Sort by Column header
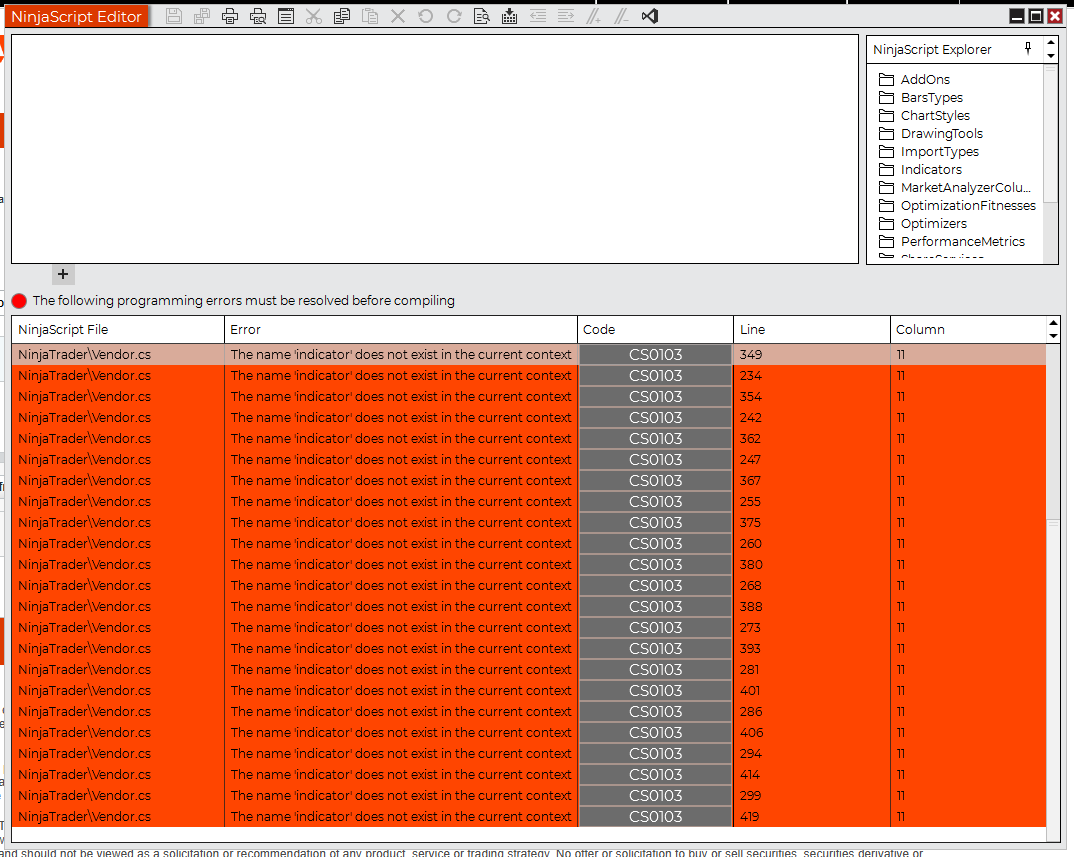Screen dimensions: 1074x857 click(968, 330)
